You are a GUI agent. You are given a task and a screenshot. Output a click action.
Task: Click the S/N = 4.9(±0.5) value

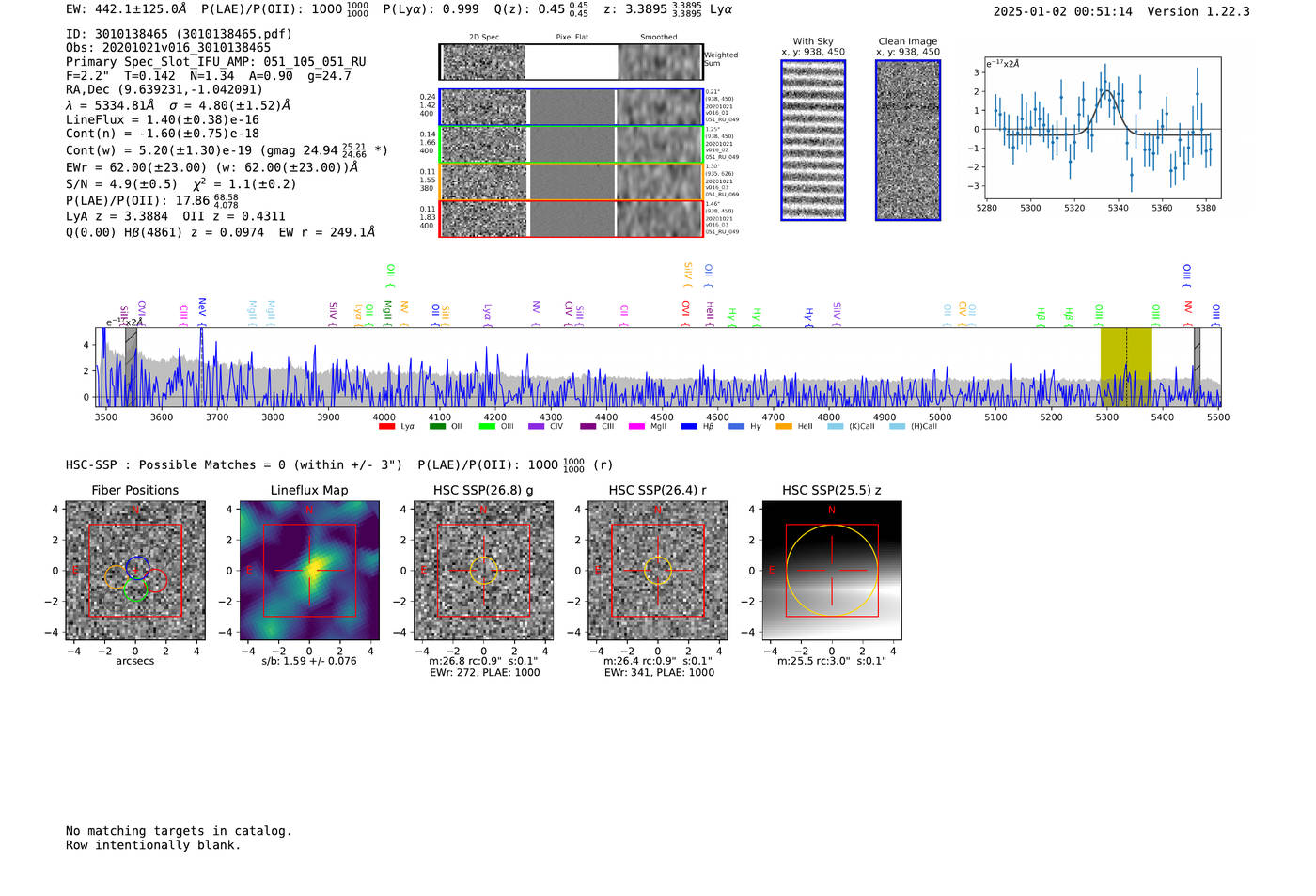coord(121,184)
